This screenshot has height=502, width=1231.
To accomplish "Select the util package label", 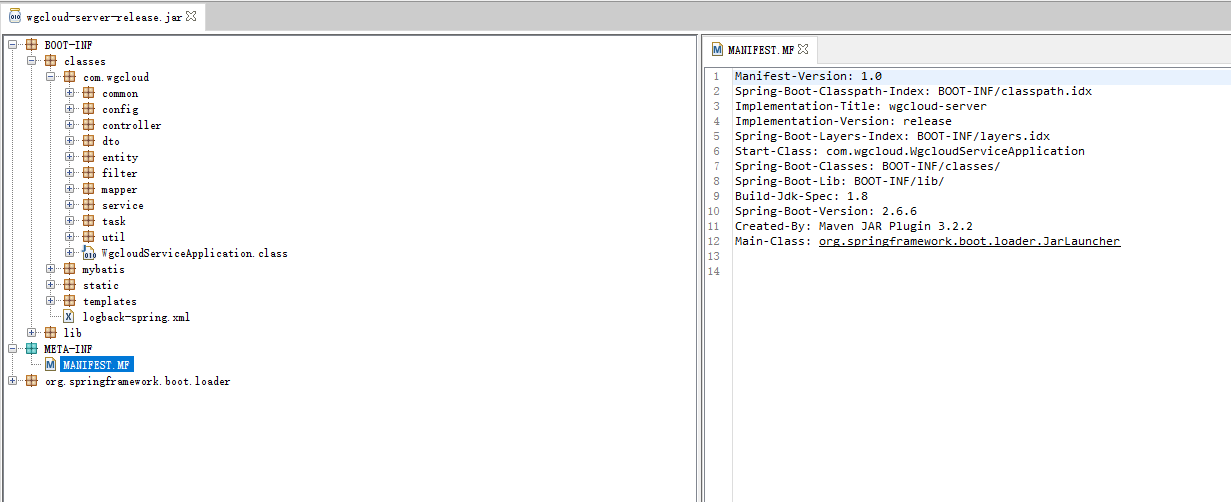I will coord(113,237).
